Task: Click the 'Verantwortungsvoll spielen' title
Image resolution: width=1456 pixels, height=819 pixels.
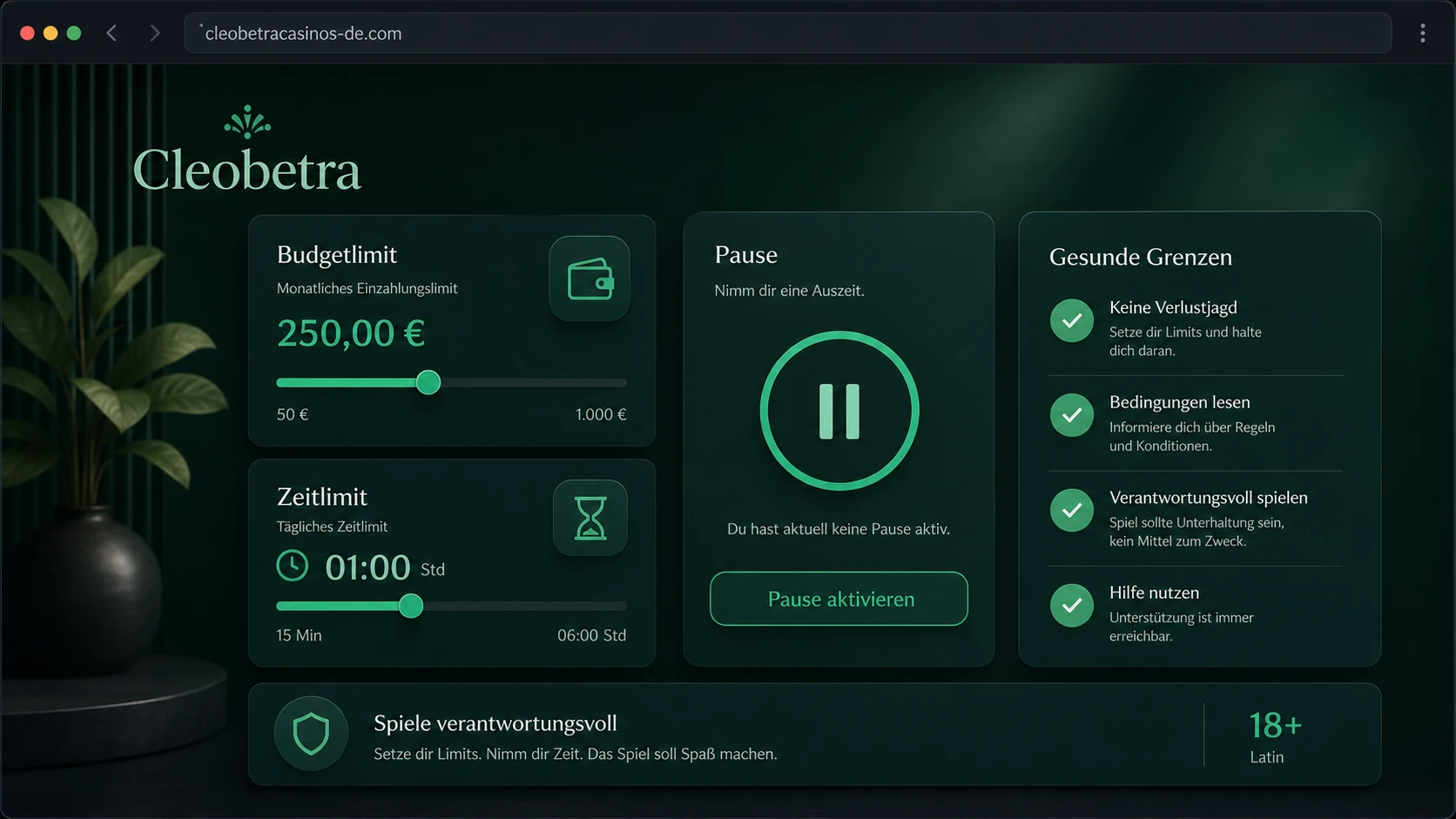Action: click(1209, 498)
